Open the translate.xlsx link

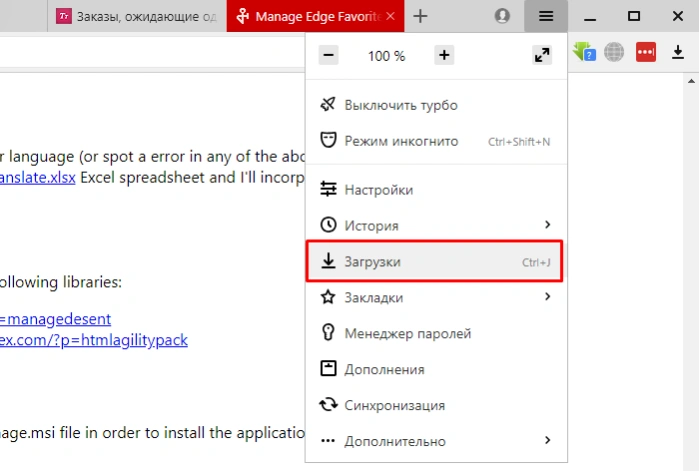pyautogui.click(x=37, y=177)
